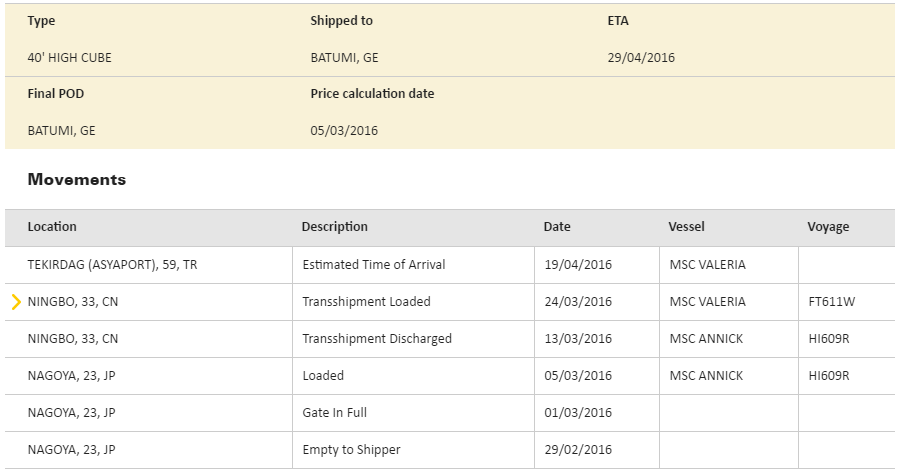Image resolution: width=907 pixels, height=474 pixels.
Task: Click the Empty to Shipper entry
Action: pos(351,450)
